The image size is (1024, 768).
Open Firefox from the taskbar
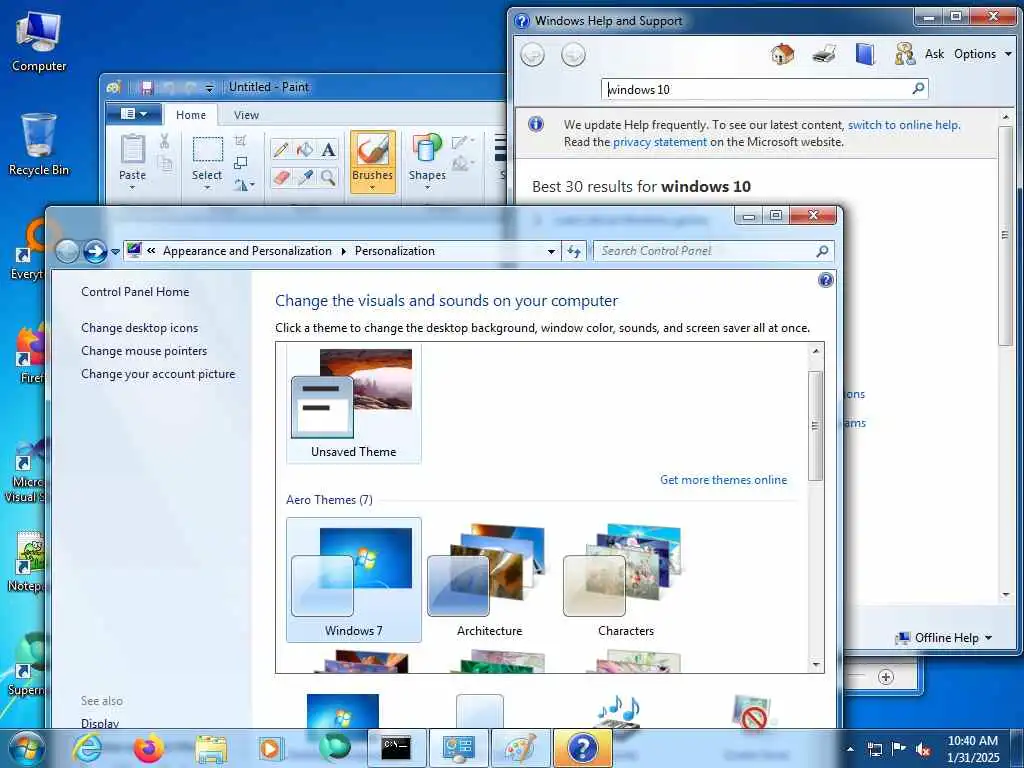(149, 748)
